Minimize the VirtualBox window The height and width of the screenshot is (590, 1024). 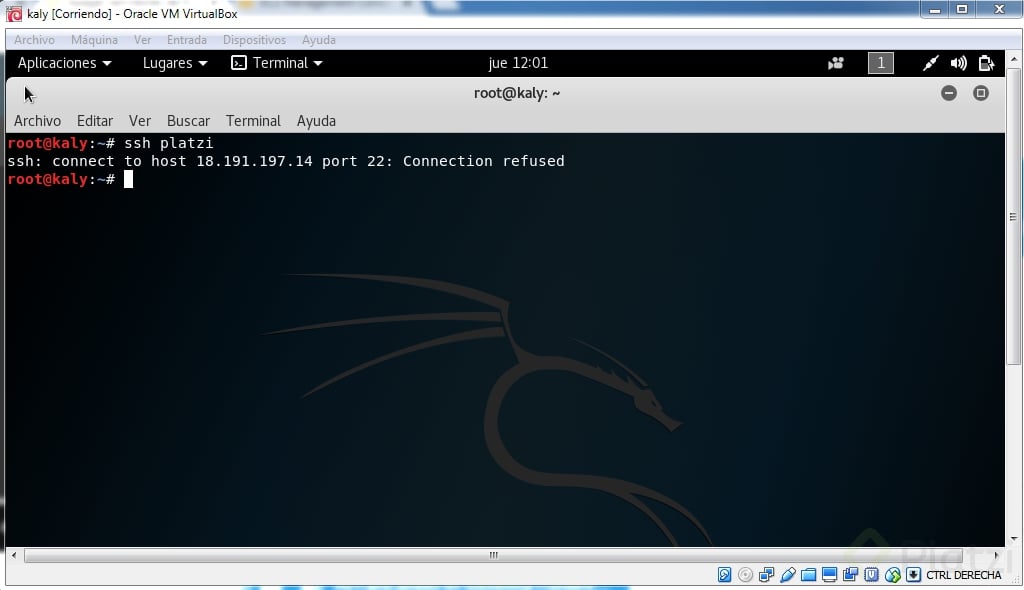coord(935,10)
